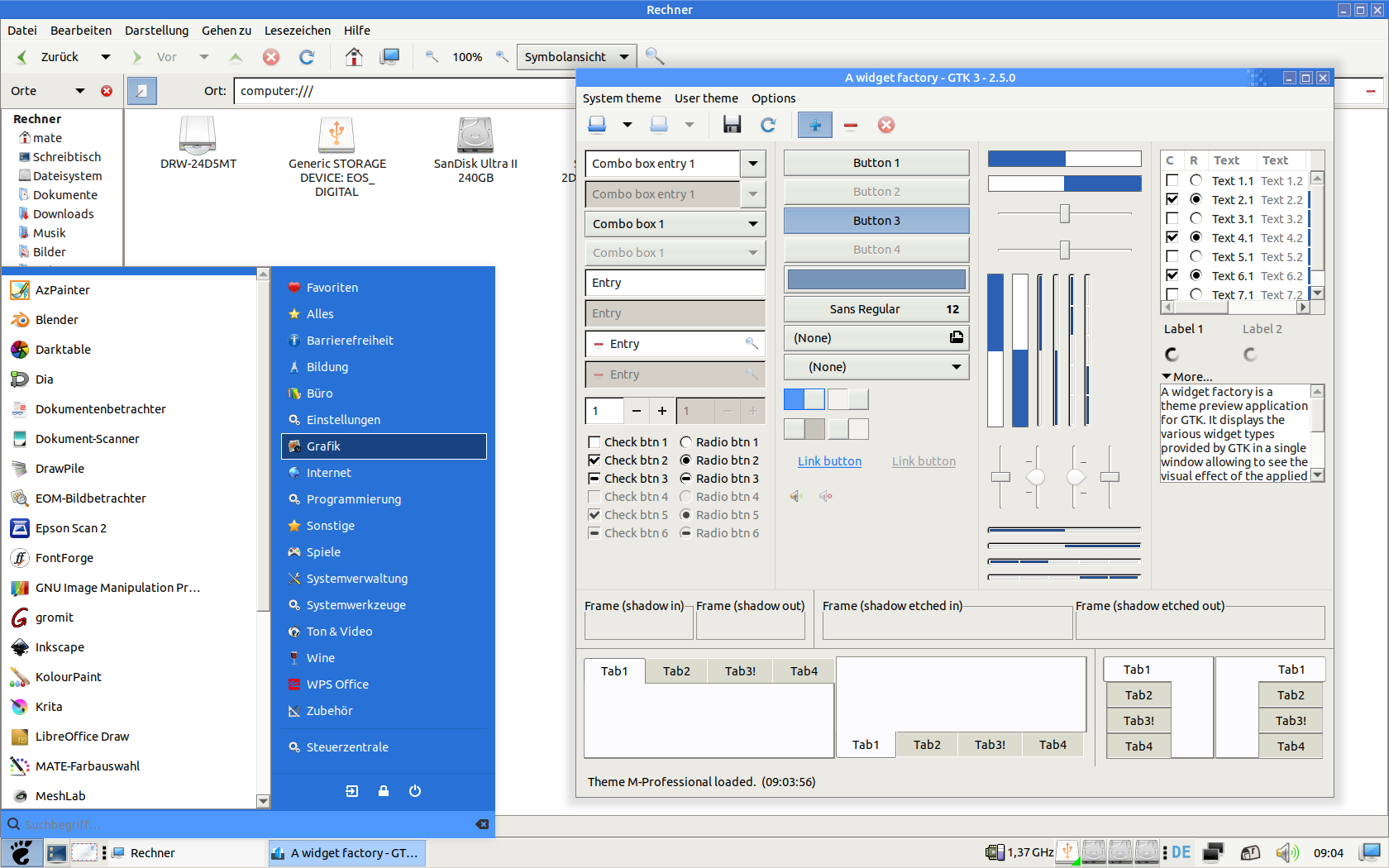Open the Options menu in widget factory
Screen dimensions: 1389x868
773,98
